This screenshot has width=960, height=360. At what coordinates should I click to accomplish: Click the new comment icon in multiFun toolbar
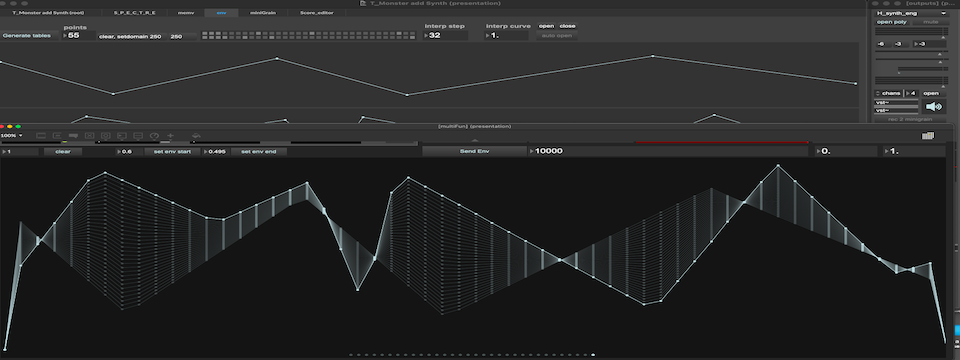73,136
